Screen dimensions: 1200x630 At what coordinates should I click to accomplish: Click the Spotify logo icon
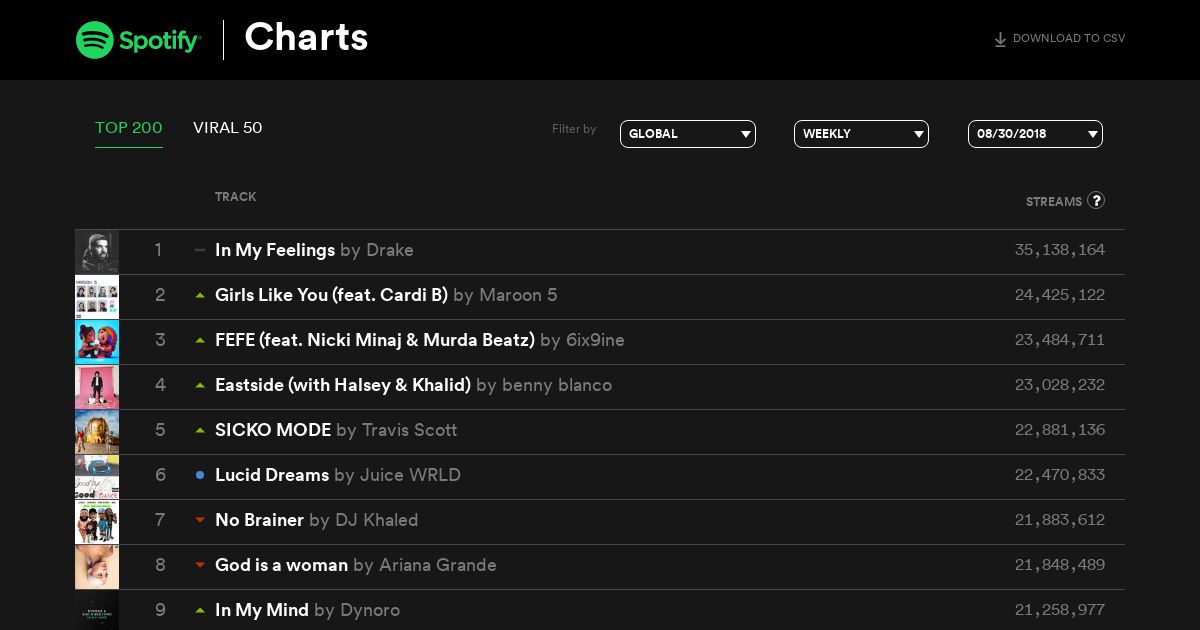(x=94, y=40)
